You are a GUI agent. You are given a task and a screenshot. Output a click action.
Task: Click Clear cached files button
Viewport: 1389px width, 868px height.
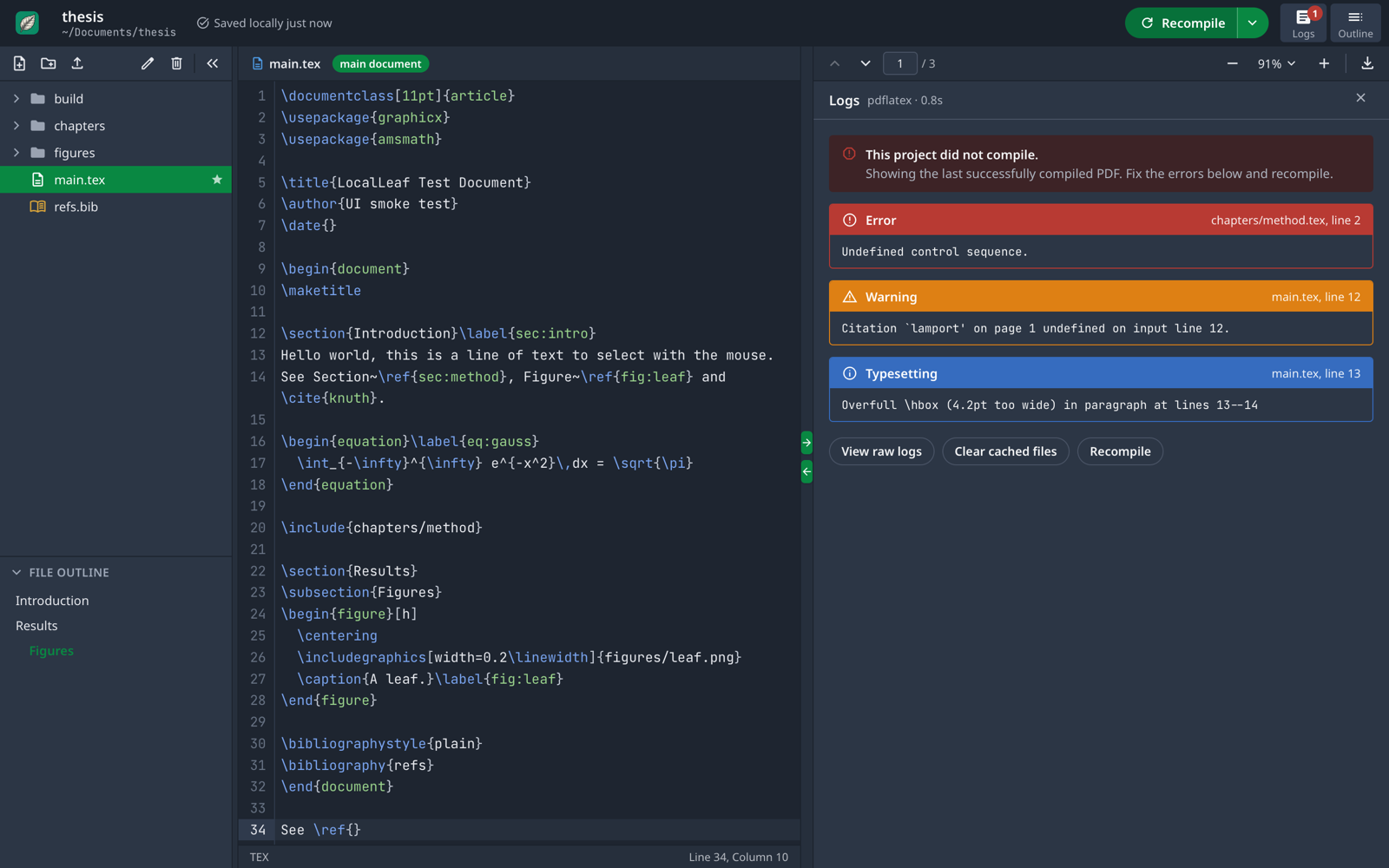tap(1005, 451)
